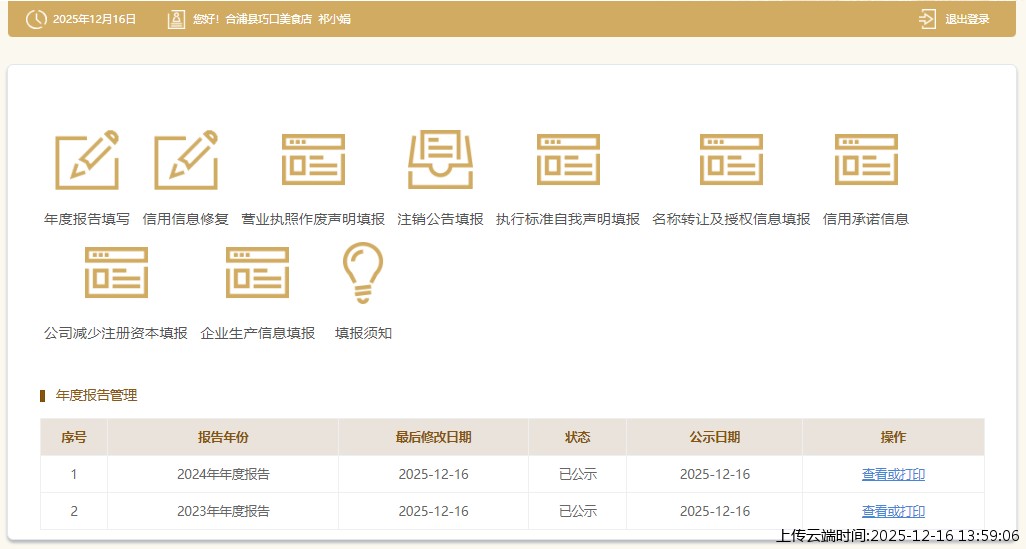Open 执行标准自我声明填报 icon

point(568,160)
